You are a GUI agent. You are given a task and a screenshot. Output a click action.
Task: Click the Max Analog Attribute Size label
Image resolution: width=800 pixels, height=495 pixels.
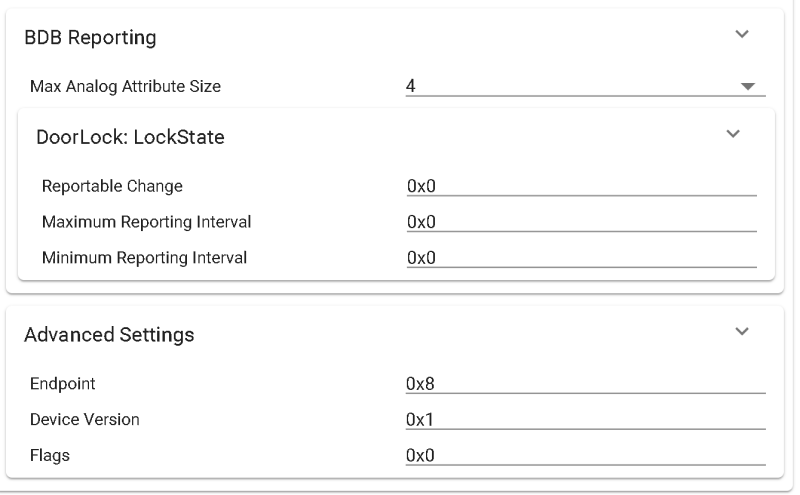click(x=126, y=87)
